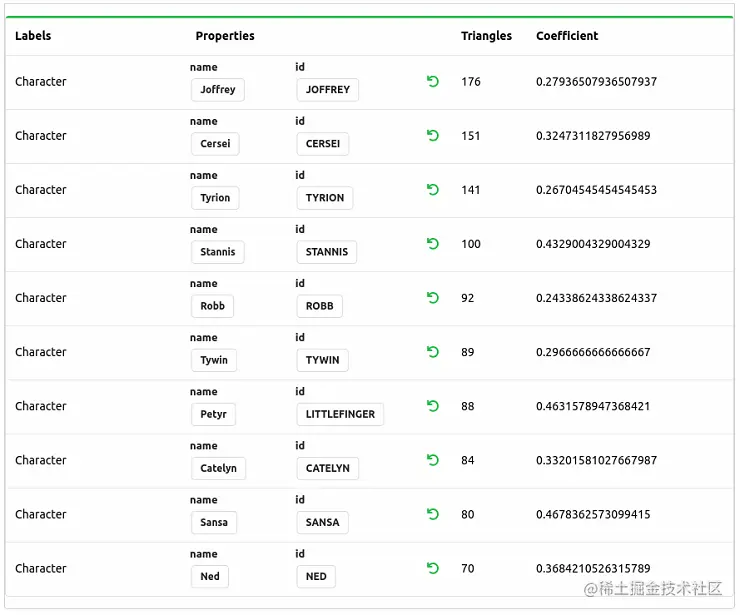Viewport: 740px width, 615px height.
Task: Click the green refresh icon in Joffrey row
Action: click(x=432, y=82)
